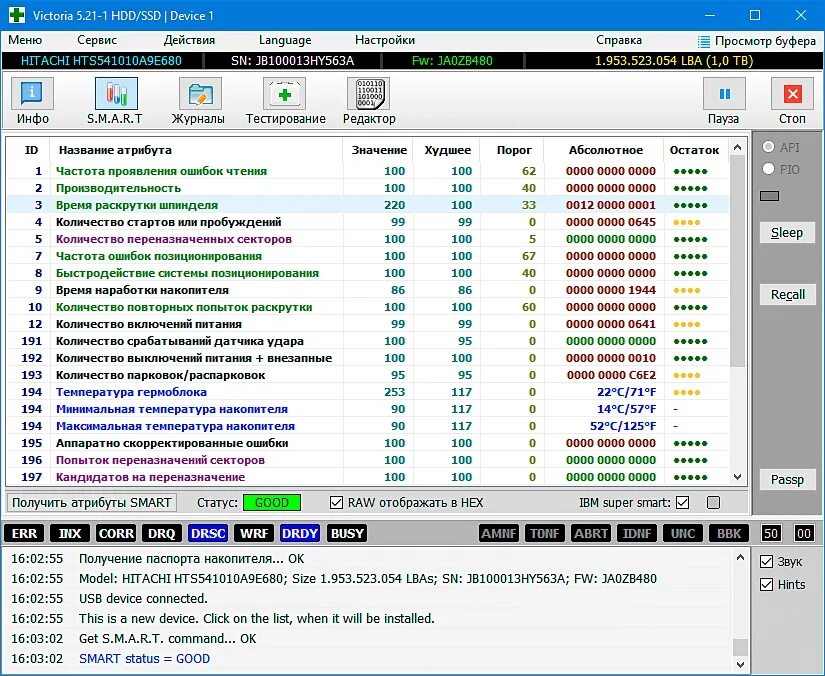825x676 pixels.
Task: Toggle RAW отображать в HEX checkbox
Action: click(x=336, y=502)
